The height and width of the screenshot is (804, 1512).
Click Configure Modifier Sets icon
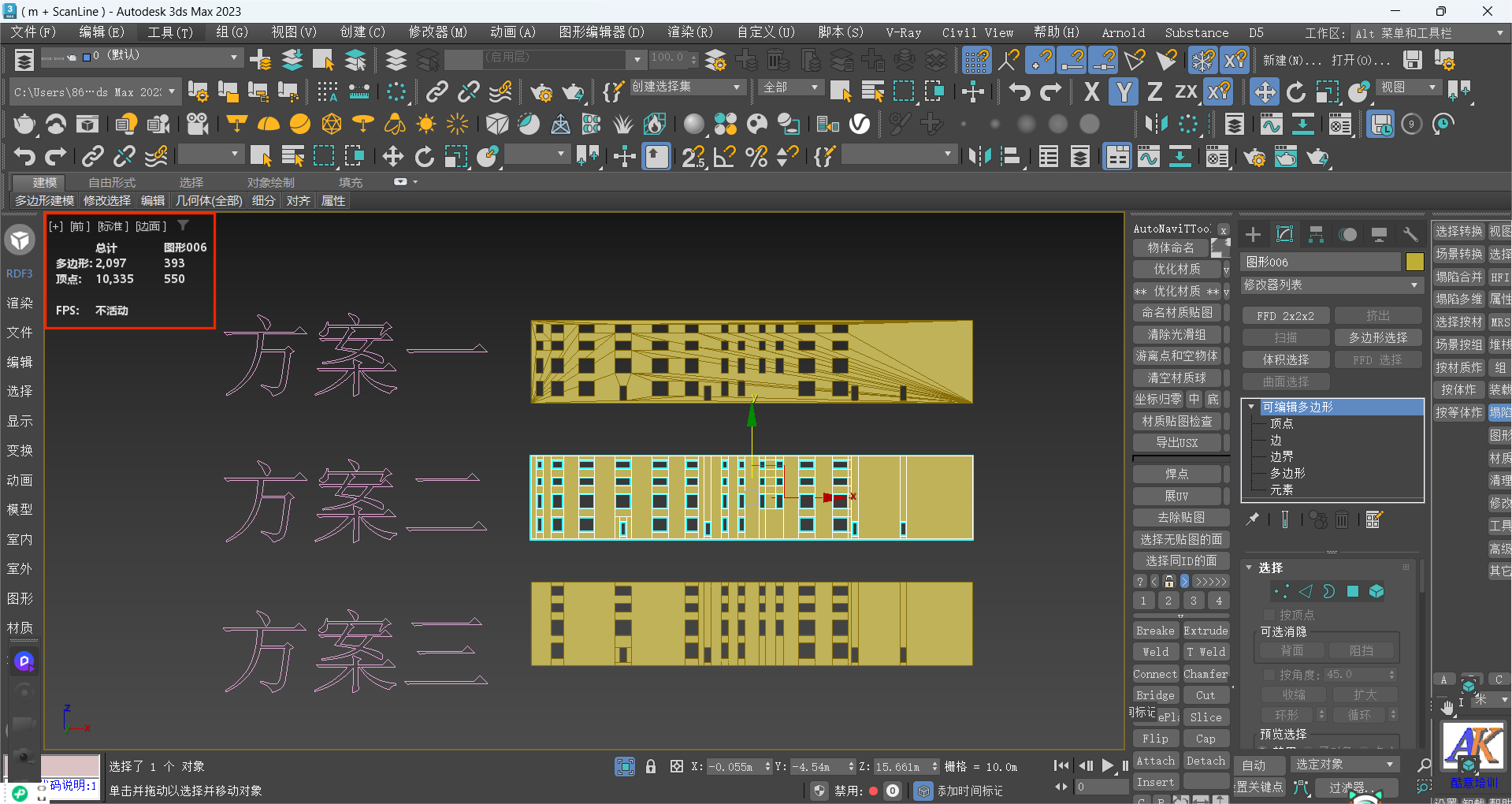click(x=1374, y=519)
